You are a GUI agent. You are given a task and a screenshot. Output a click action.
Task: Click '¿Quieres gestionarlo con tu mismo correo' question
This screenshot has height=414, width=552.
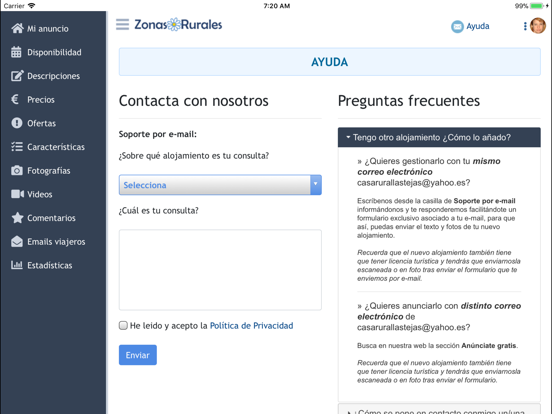(429, 172)
